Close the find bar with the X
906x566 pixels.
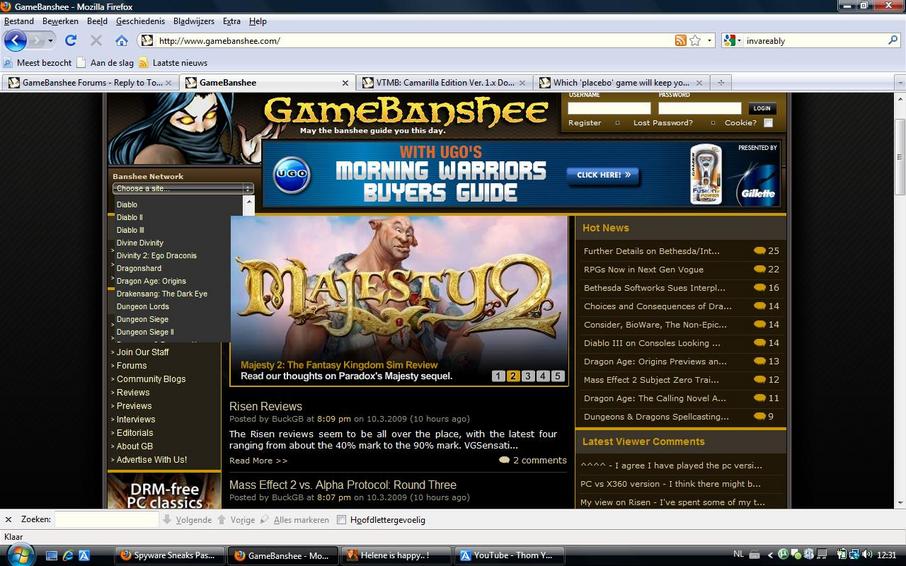click(x=8, y=519)
